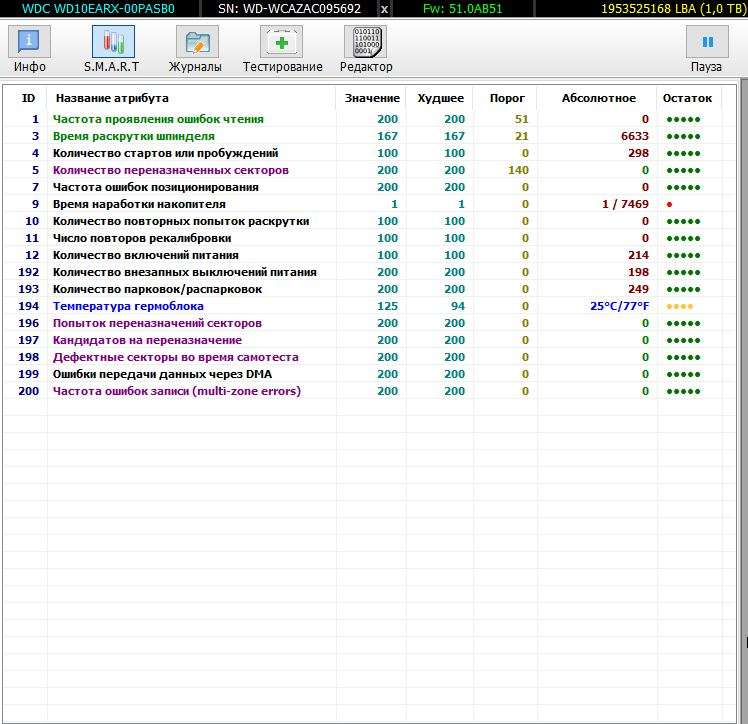Click the threshold value 51
Viewport: 748px width, 724px height.
(x=521, y=119)
